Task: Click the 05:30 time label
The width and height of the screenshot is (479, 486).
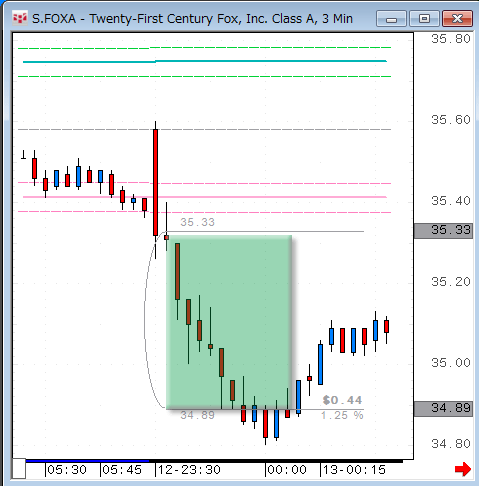Action: point(67,470)
